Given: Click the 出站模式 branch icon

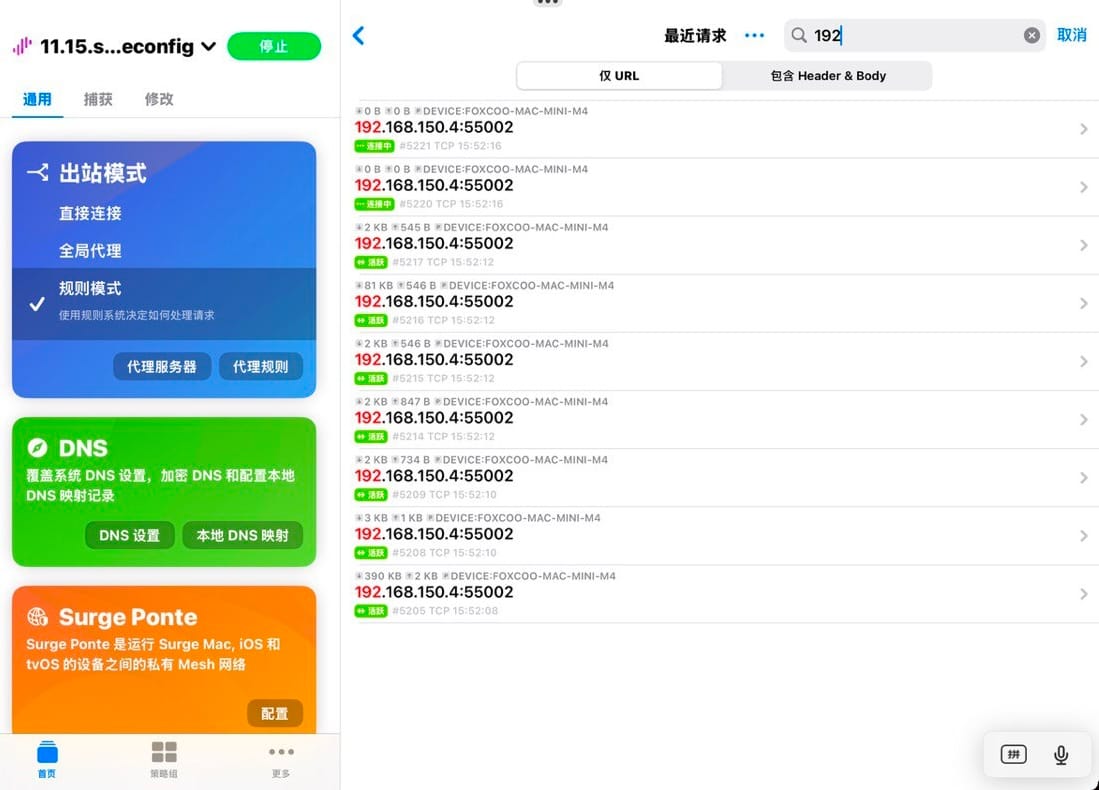Looking at the screenshot, I should point(38,172).
